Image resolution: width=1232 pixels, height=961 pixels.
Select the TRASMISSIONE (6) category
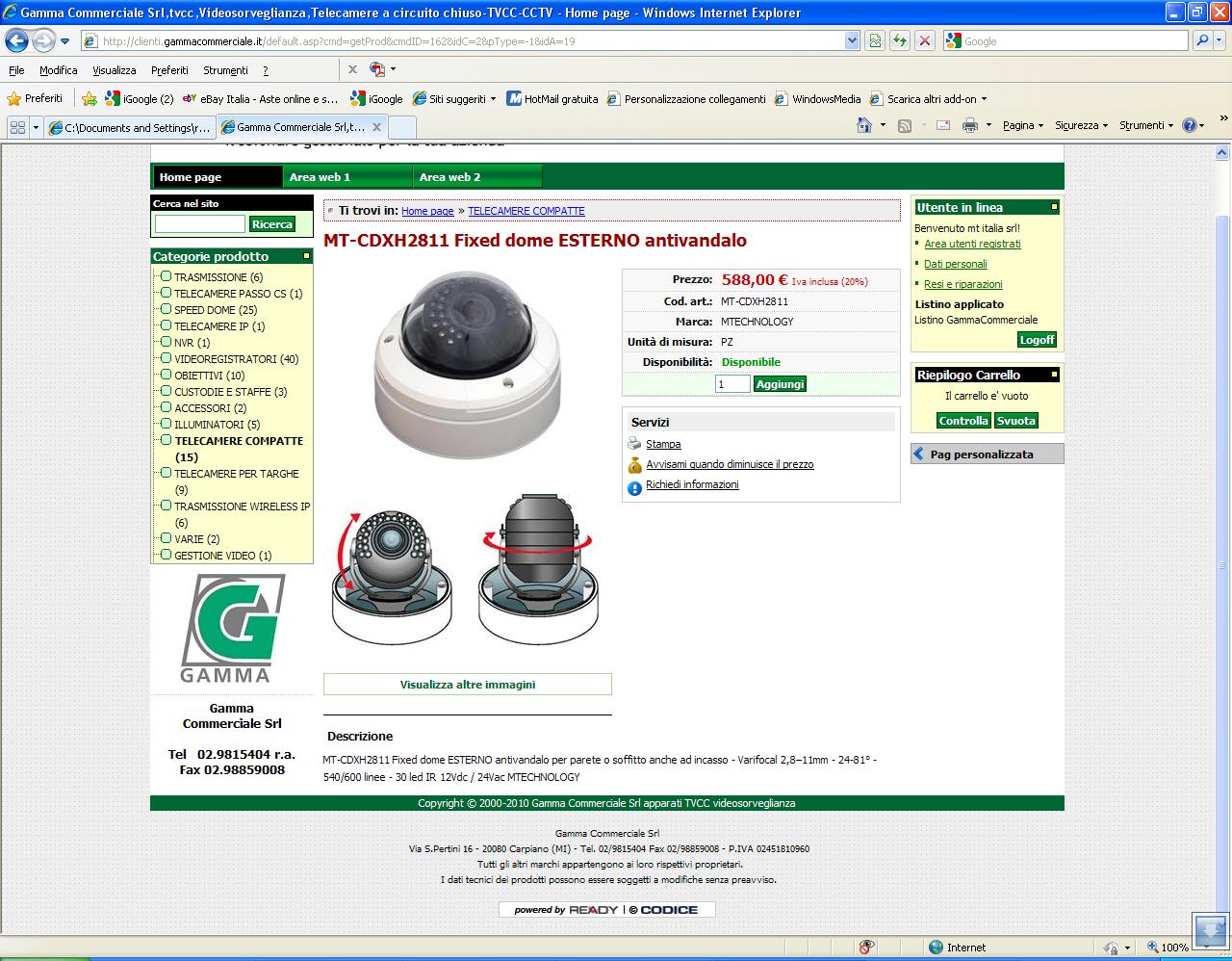tap(218, 277)
